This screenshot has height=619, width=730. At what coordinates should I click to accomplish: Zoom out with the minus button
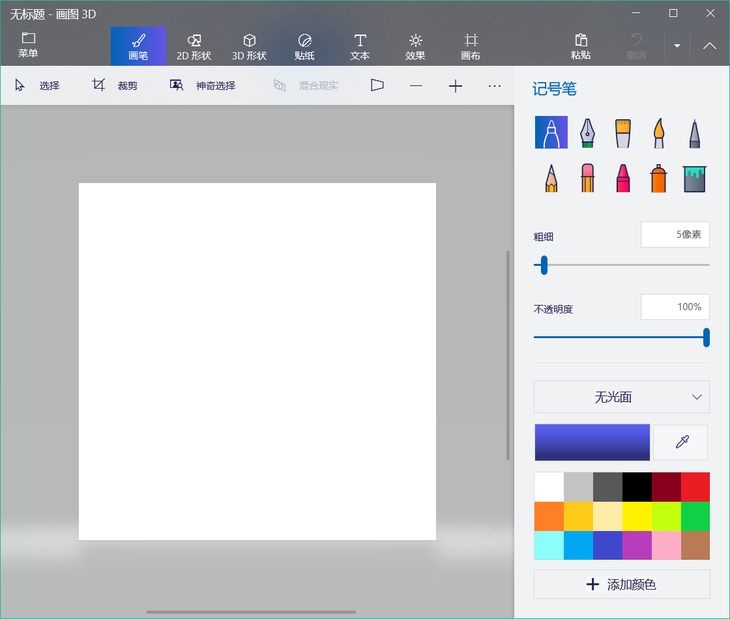[416, 86]
